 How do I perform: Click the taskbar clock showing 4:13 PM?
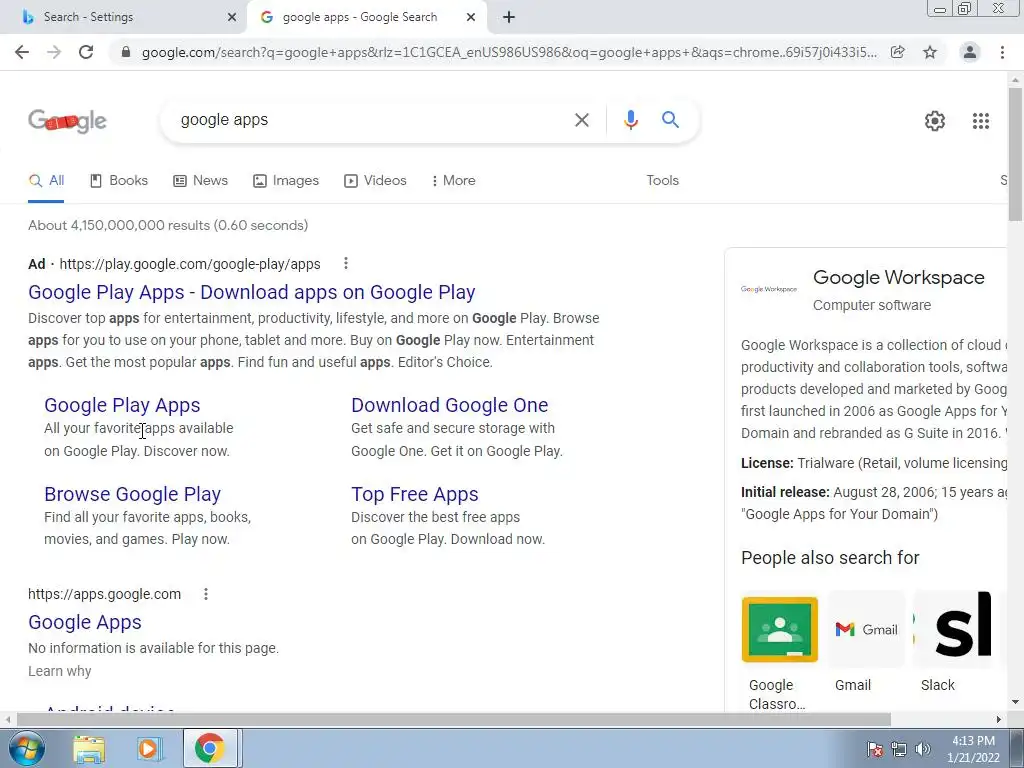tap(973, 749)
